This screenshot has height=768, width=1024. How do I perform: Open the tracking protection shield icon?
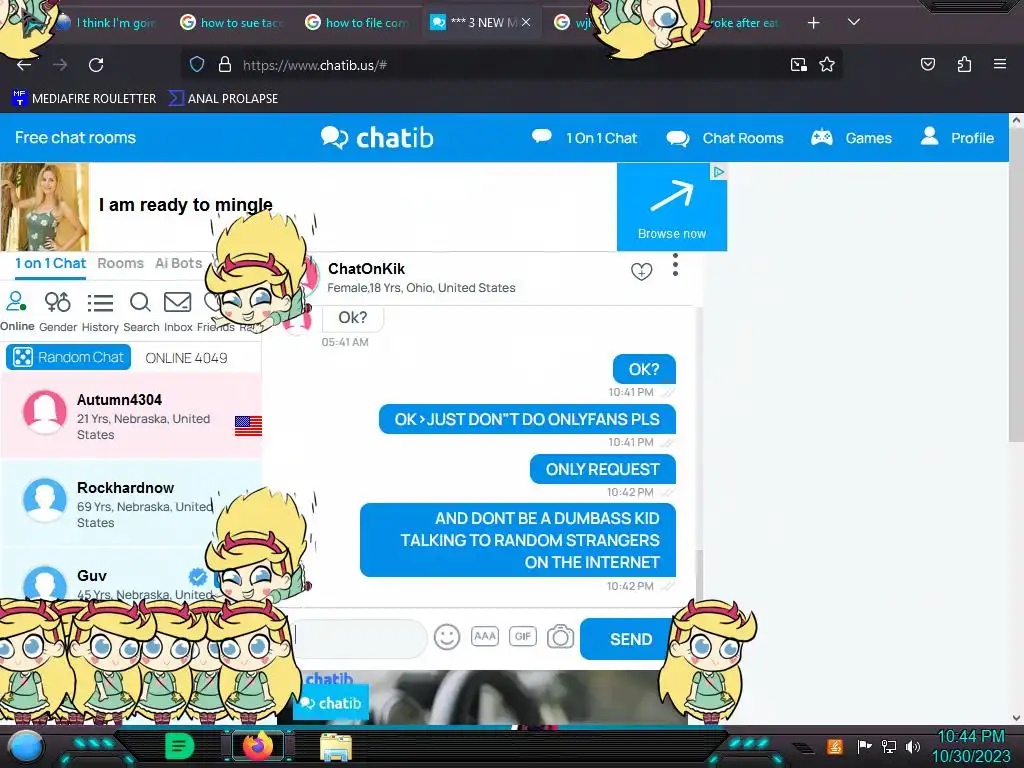(197, 64)
